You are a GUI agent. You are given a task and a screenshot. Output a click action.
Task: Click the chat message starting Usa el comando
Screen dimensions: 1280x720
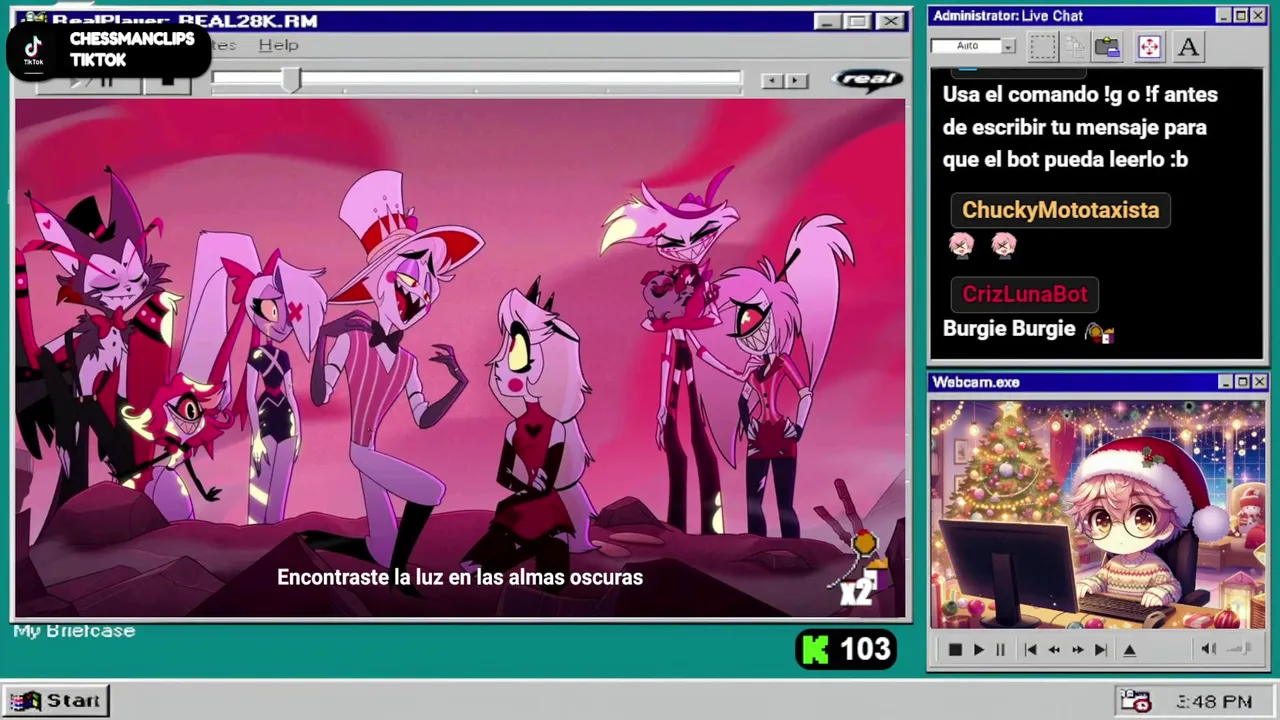1080,127
